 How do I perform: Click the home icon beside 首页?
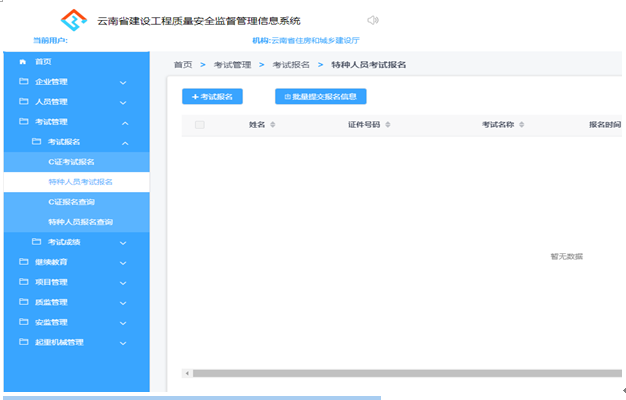(x=23, y=62)
